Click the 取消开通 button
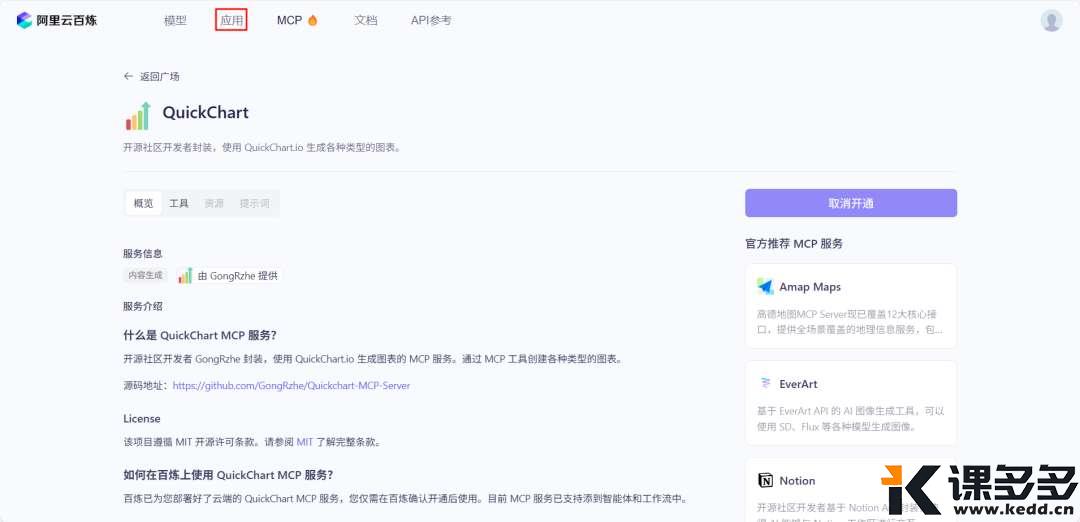Image resolution: width=1080 pixels, height=522 pixels. (851, 203)
